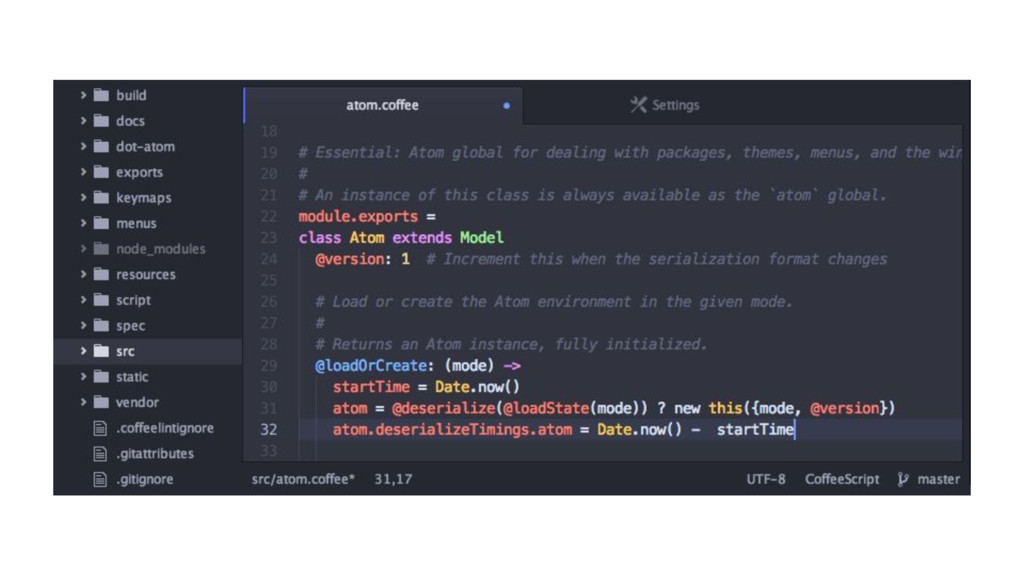Expand the dot-atom folder chevron
This screenshot has height=576, width=1024.
tap(84, 146)
